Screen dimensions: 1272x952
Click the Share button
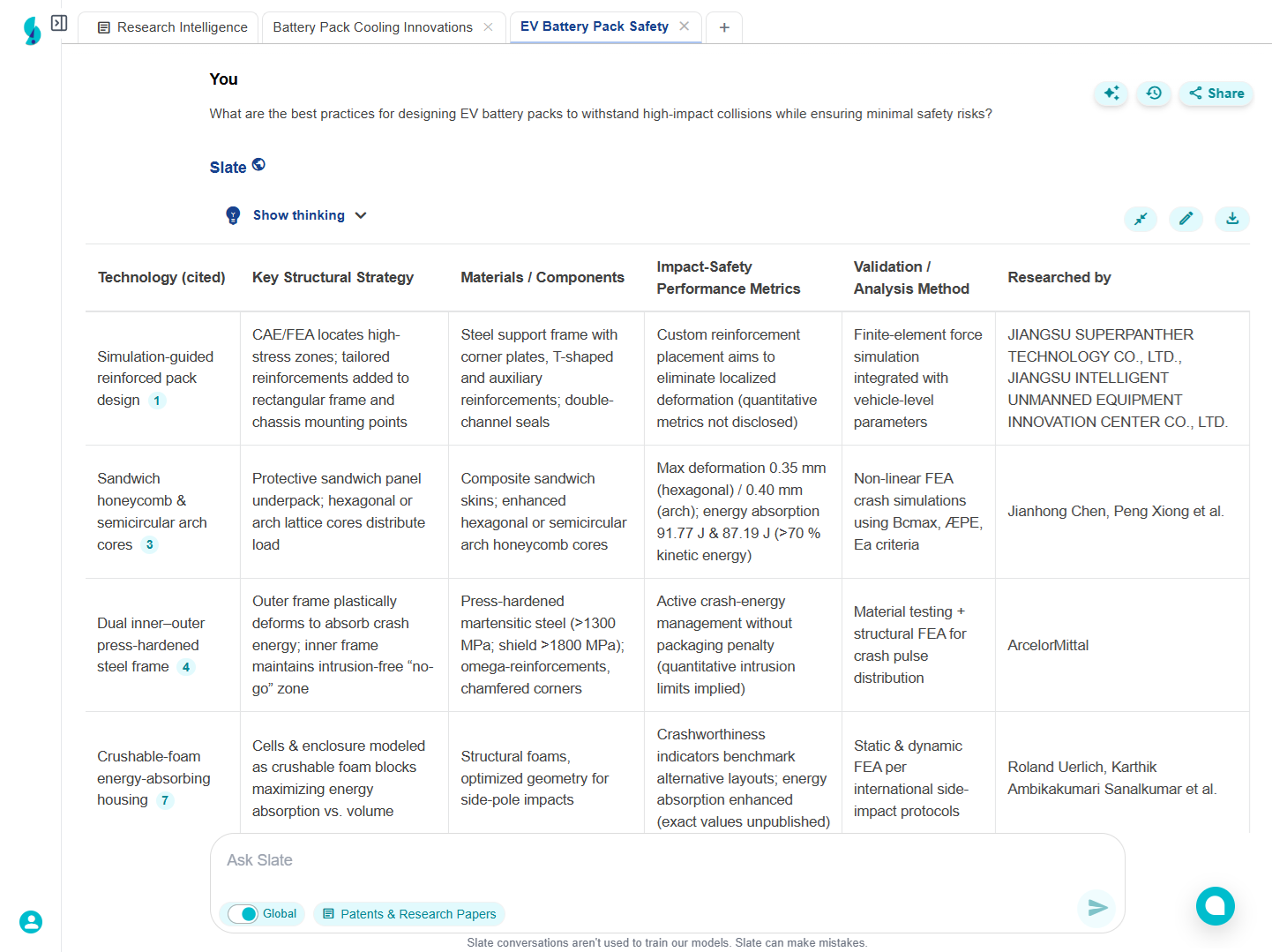click(1216, 93)
